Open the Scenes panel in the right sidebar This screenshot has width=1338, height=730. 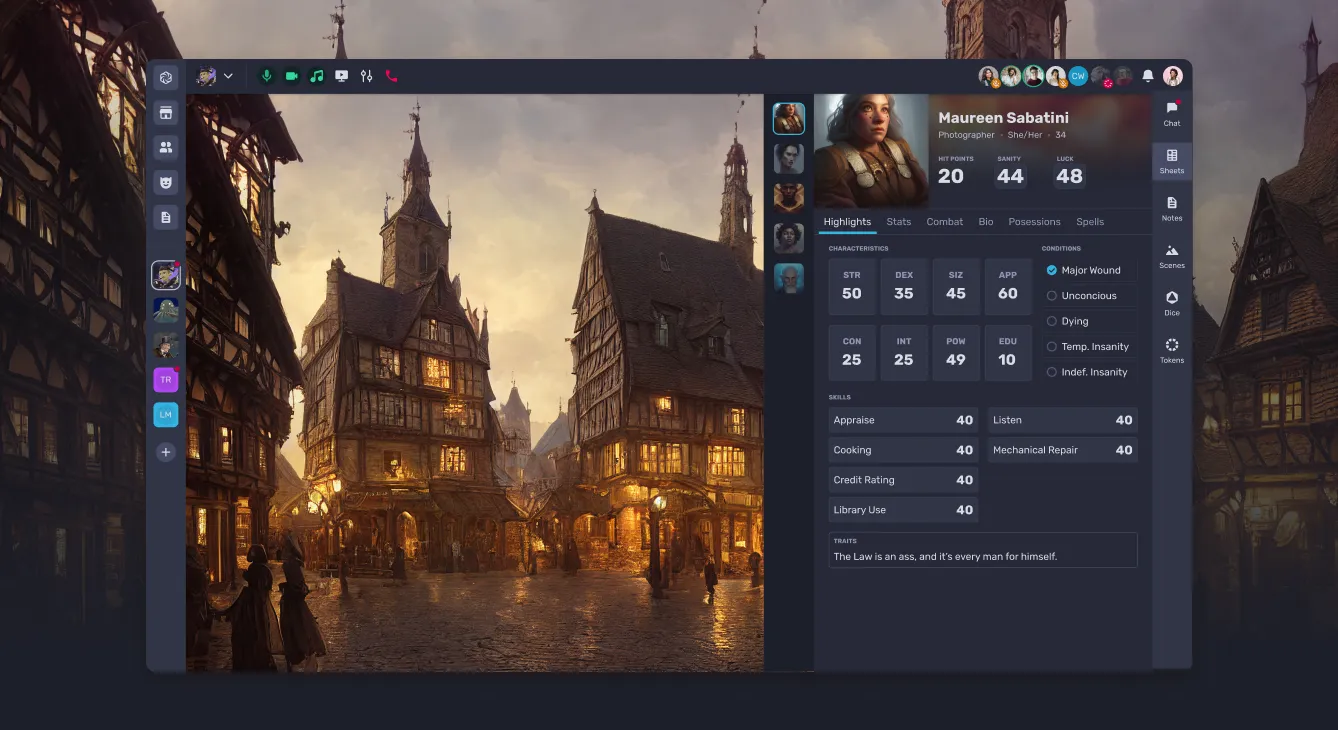(x=1171, y=255)
